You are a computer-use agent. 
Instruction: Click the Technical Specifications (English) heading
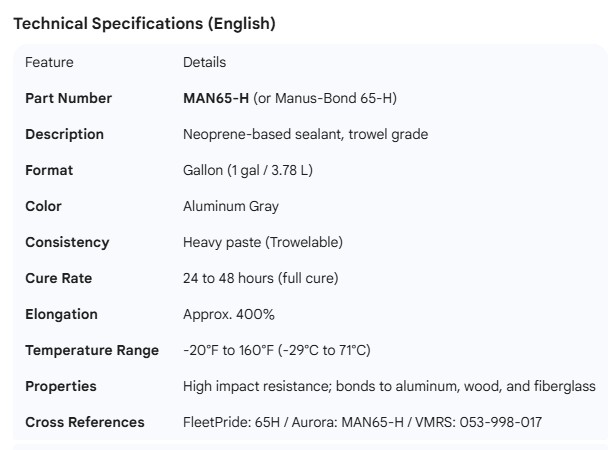tap(144, 24)
